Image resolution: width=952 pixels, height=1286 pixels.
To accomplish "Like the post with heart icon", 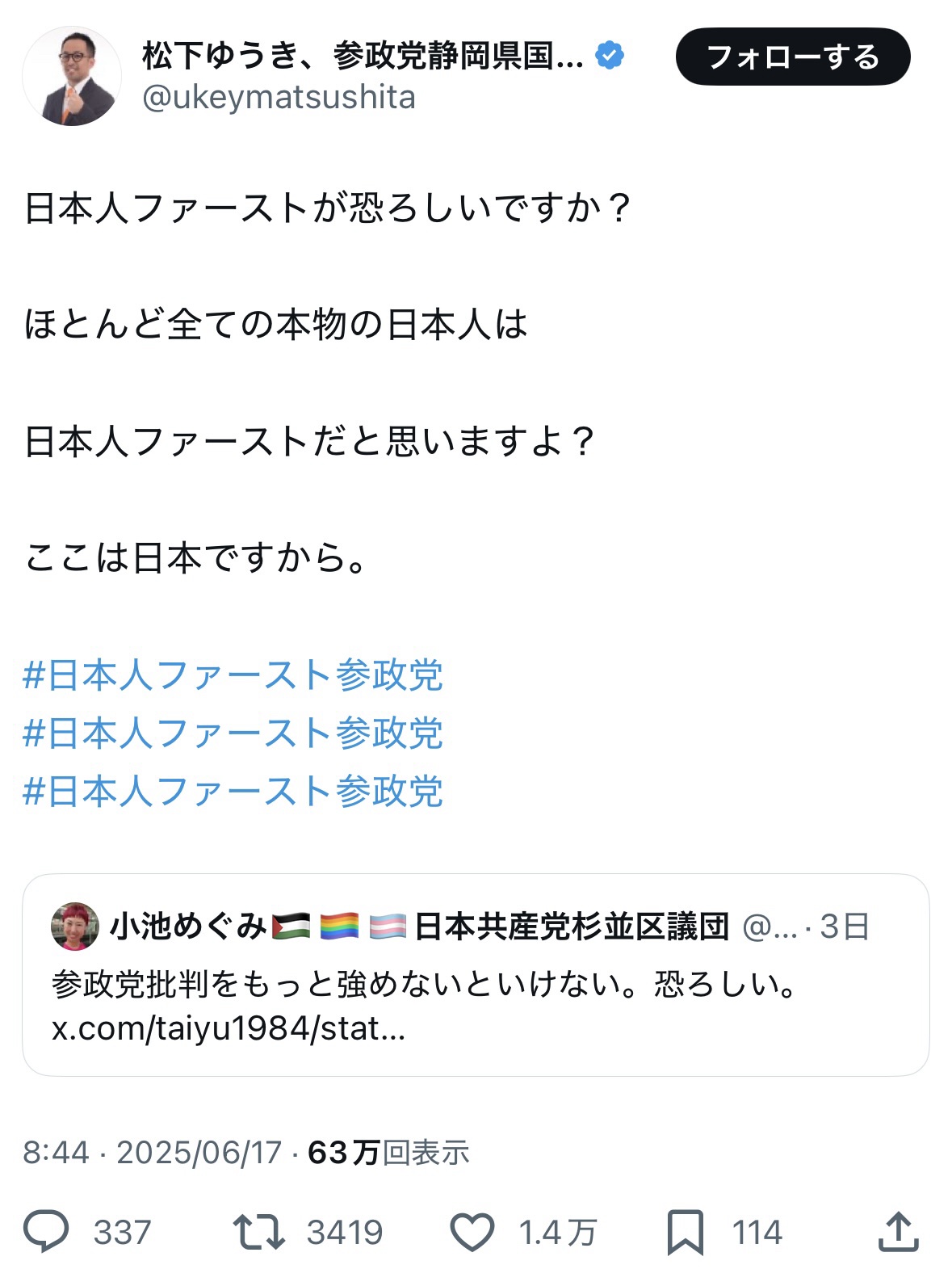I will (x=472, y=1232).
